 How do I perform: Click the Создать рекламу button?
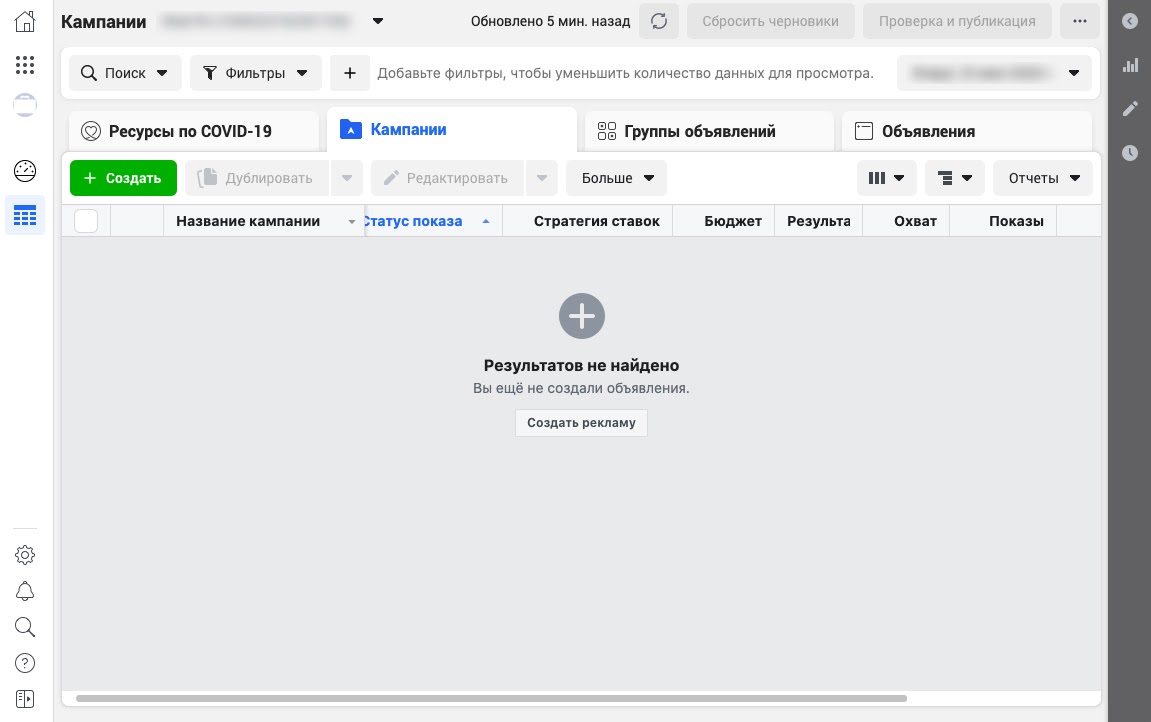coord(581,423)
